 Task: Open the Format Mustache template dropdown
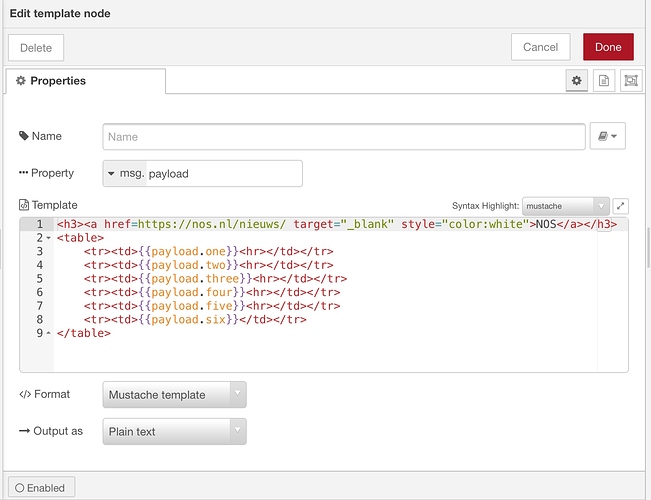point(174,394)
